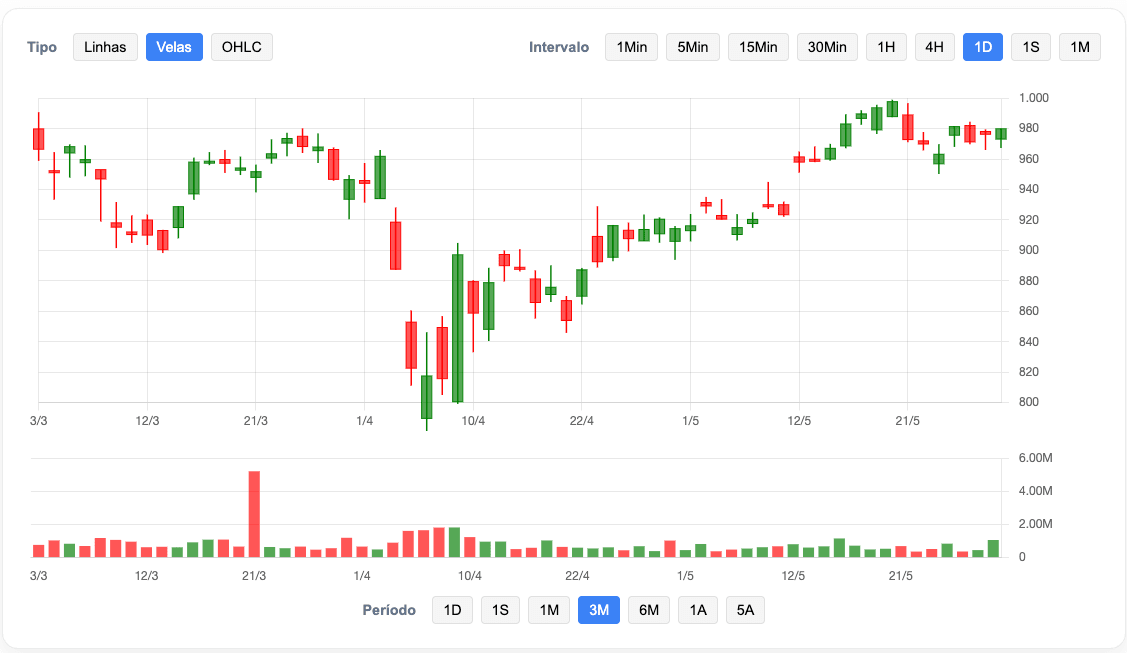Pick the 1H interval
Screen dimensions: 1127x653
click(x=886, y=47)
